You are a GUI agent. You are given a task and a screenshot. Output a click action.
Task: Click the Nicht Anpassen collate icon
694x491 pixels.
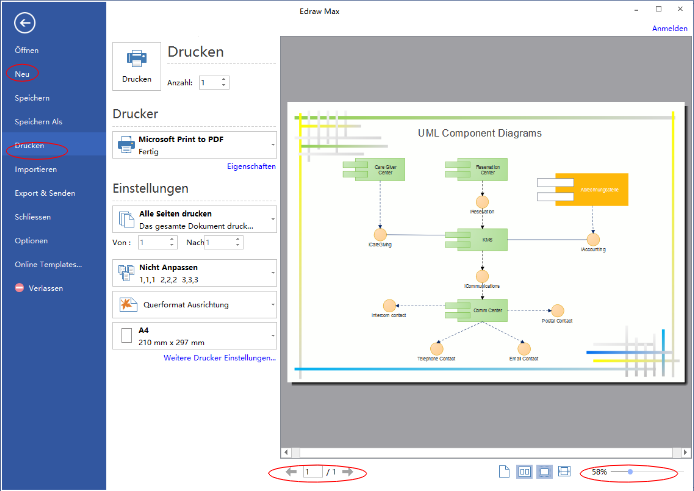click(x=126, y=273)
